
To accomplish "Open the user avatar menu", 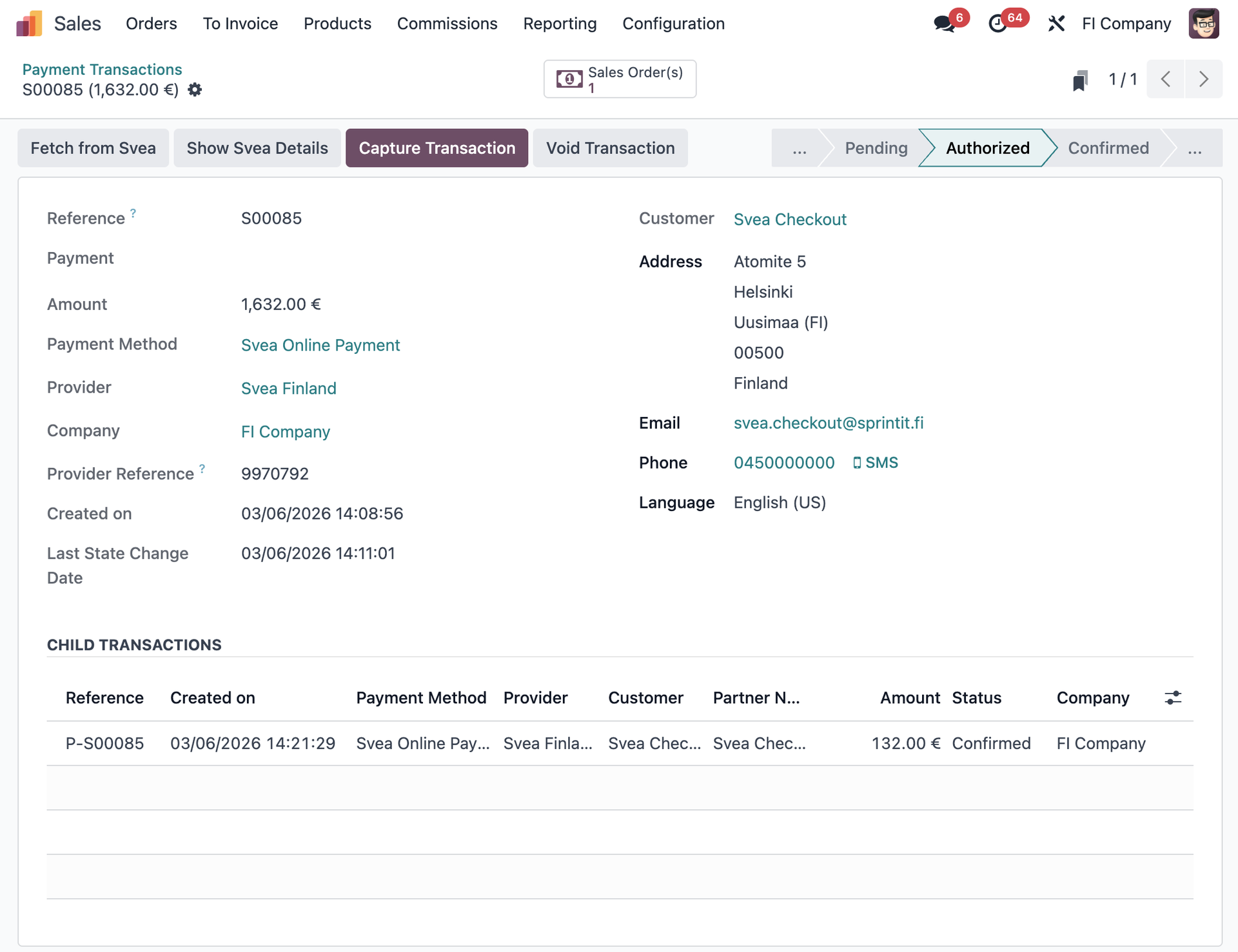I will pos(1204,24).
